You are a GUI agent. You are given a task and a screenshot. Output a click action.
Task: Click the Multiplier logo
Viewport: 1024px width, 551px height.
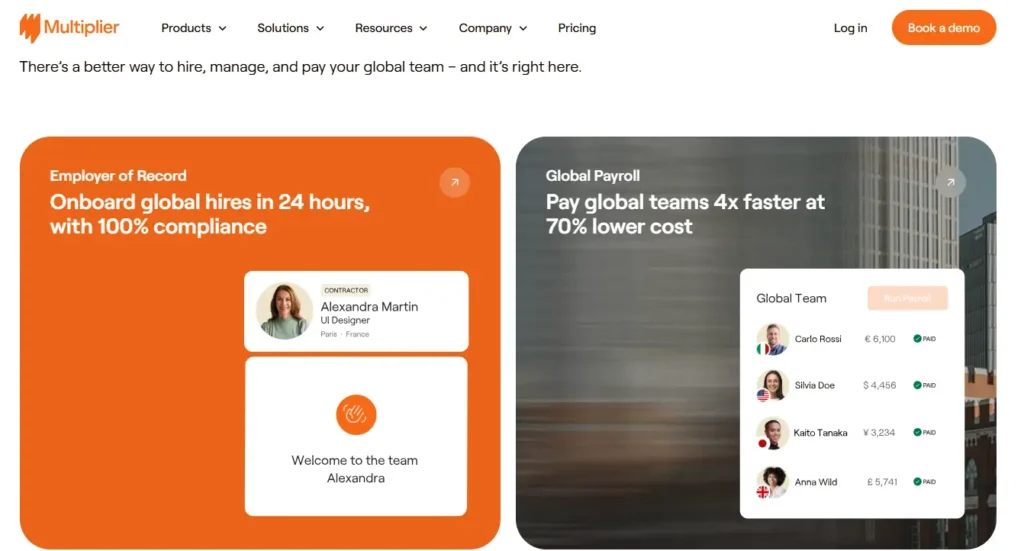(69, 28)
